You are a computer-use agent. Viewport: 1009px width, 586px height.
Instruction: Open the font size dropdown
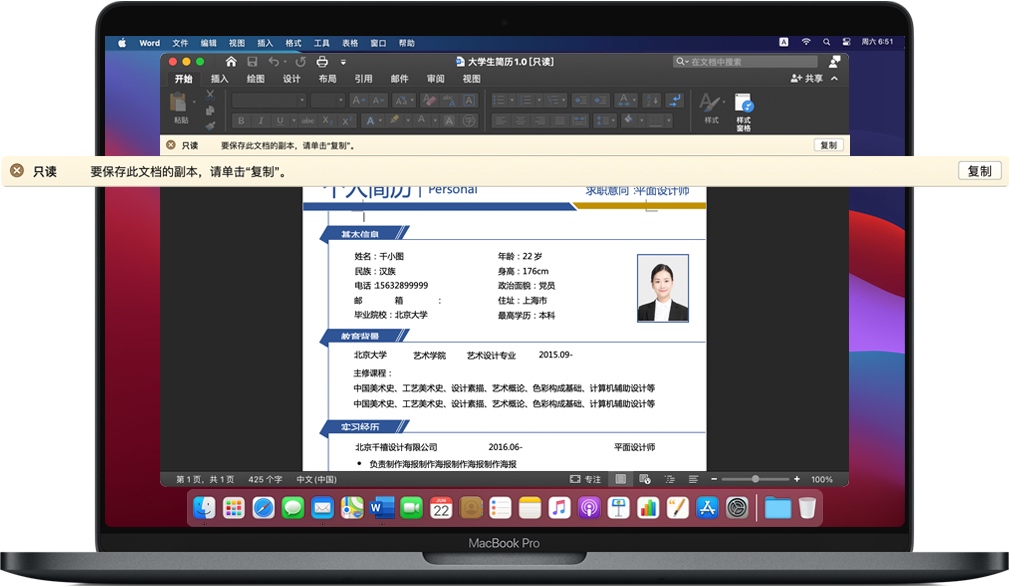click(340, 99)
